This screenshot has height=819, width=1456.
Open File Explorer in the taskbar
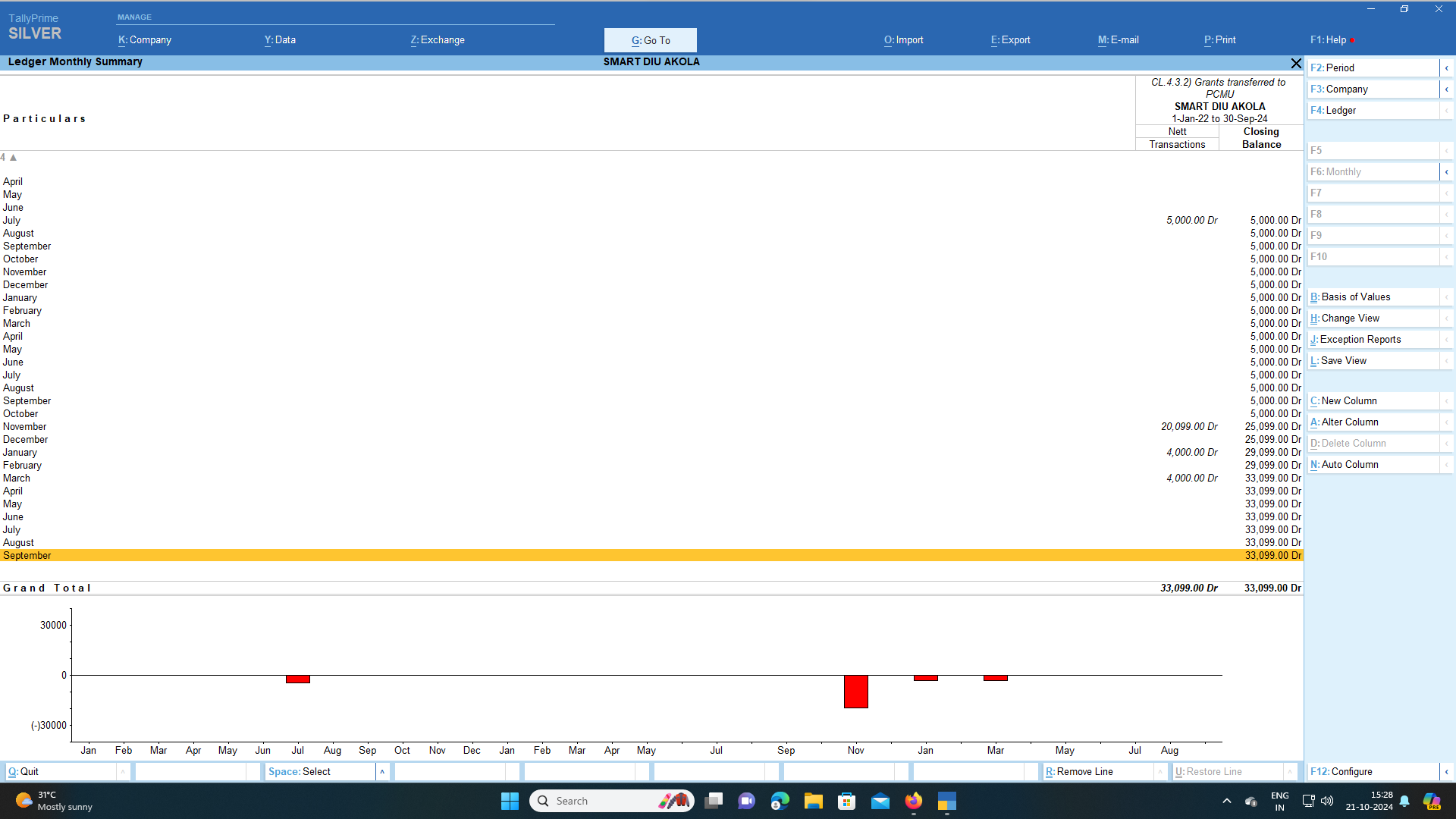click(813, 801)
